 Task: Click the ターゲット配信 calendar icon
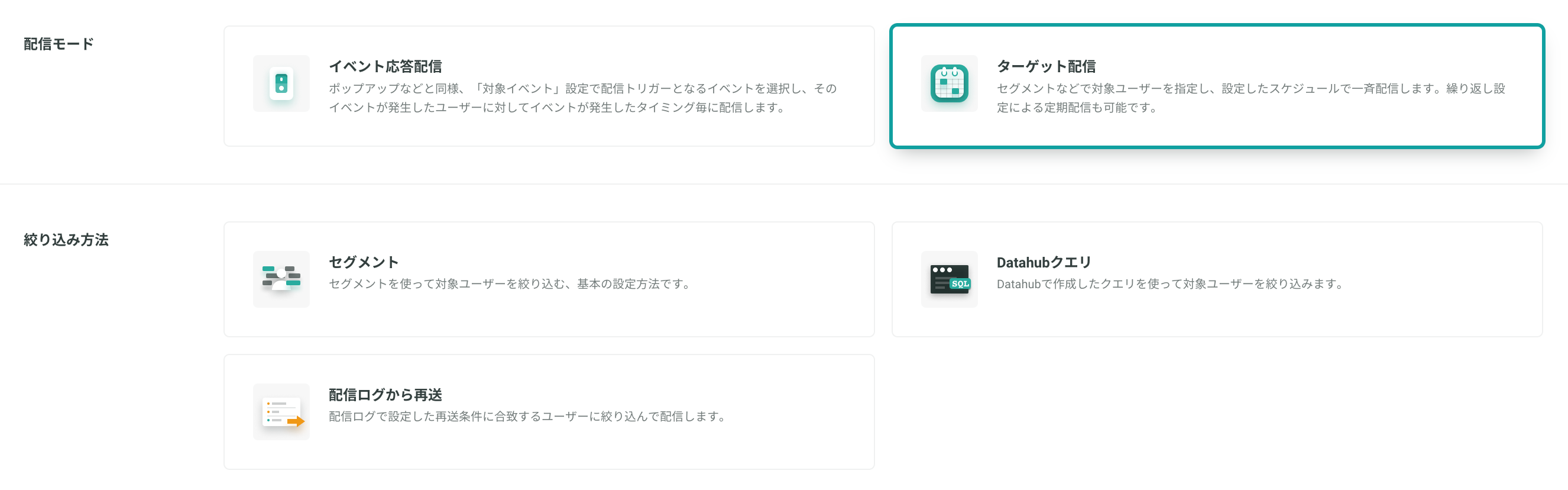click(x=949, y=83)
